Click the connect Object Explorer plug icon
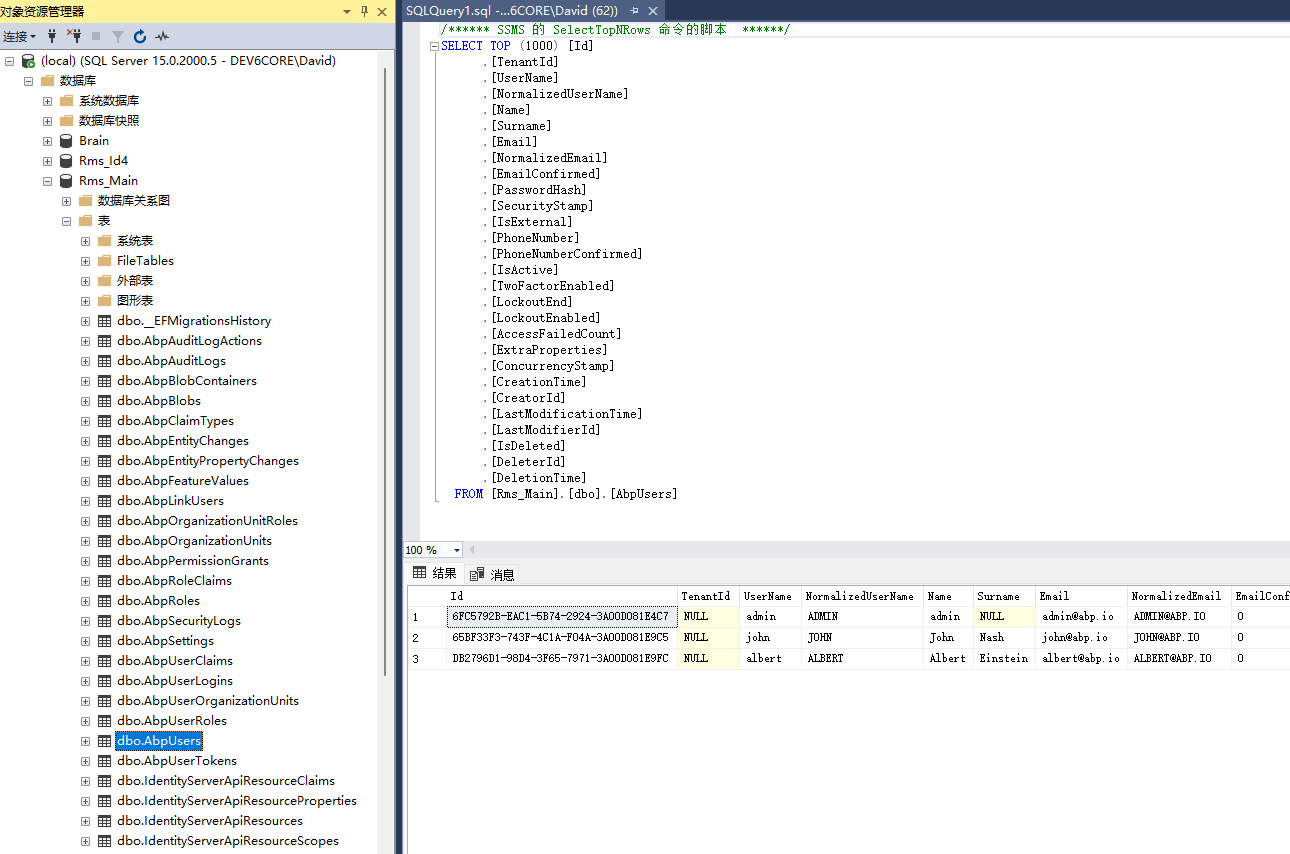The width and height of the screenshot is (1290, 854). pos(52,36)
